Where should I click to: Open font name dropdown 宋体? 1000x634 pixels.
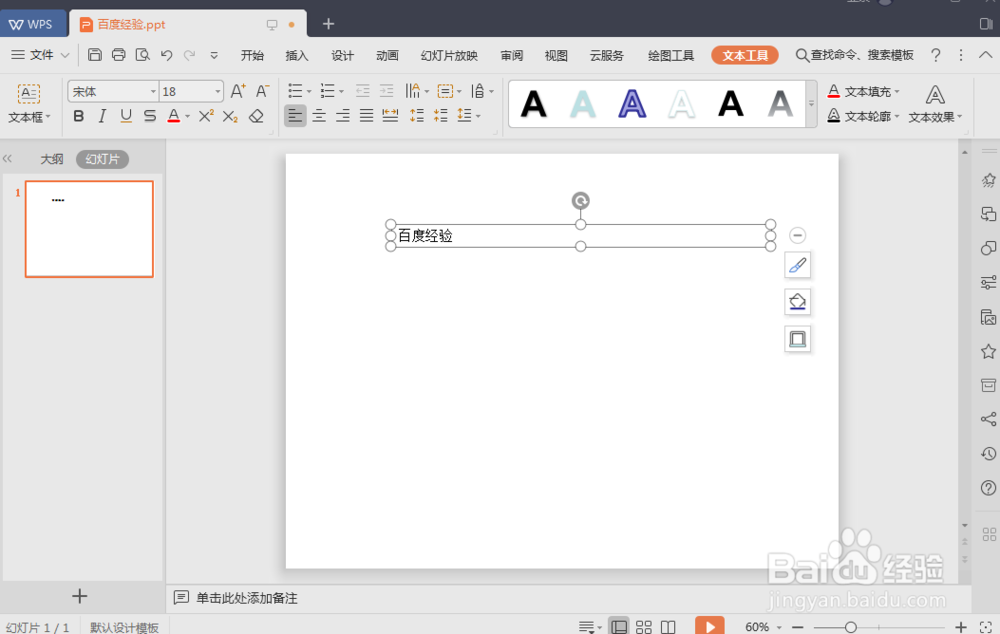coord(153,92)
